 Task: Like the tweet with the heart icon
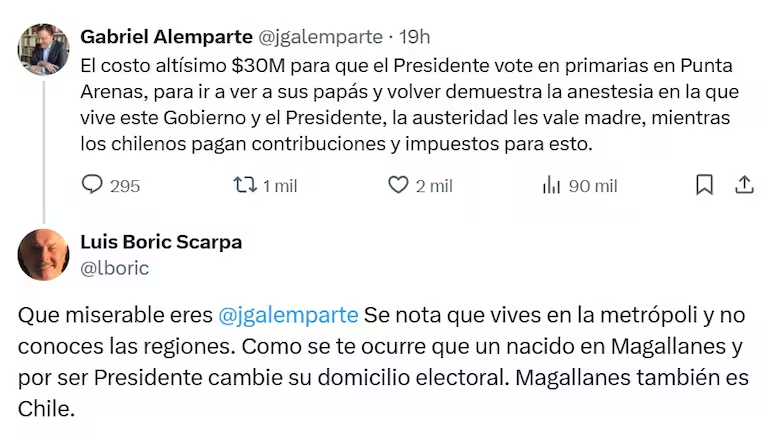tap(398, 185)
